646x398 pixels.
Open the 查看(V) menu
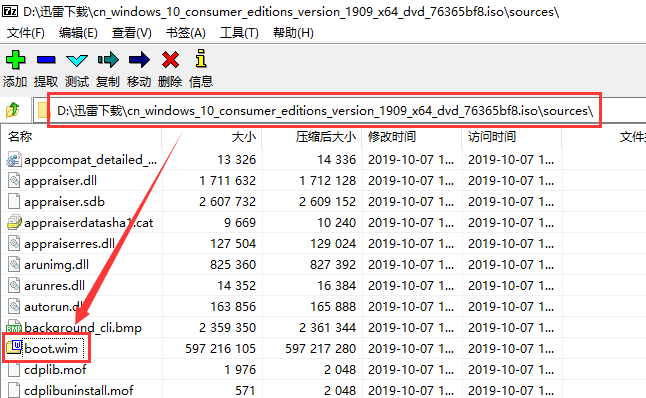tap(131, 33)
